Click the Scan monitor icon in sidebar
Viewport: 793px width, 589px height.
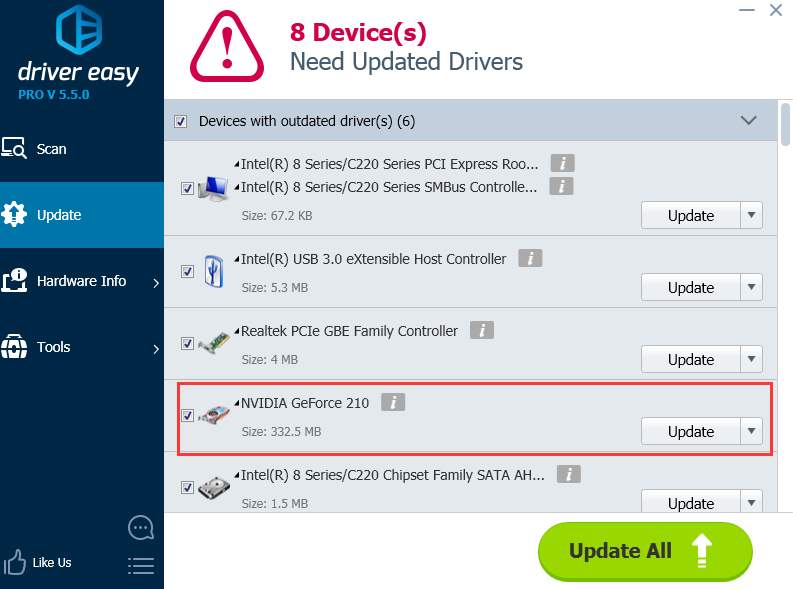click(x=14, y=148)
